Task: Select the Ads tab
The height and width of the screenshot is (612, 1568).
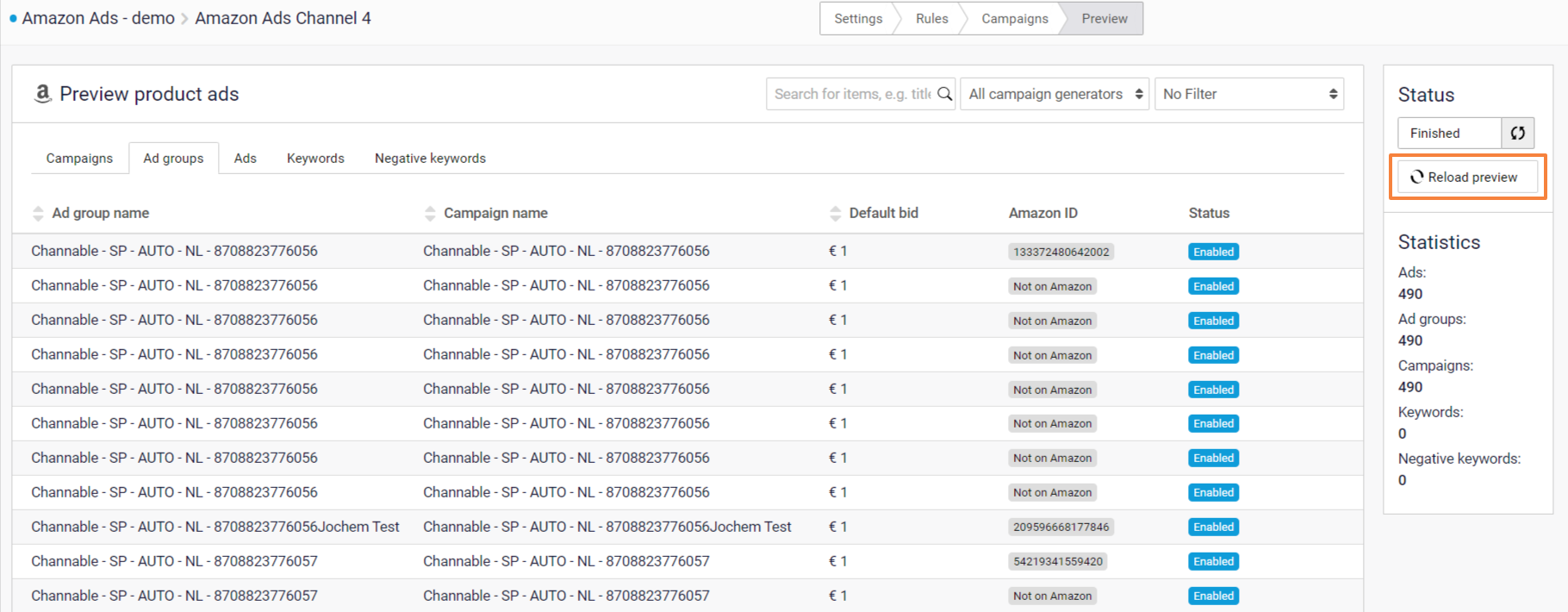Action: [x=246, y=159]
